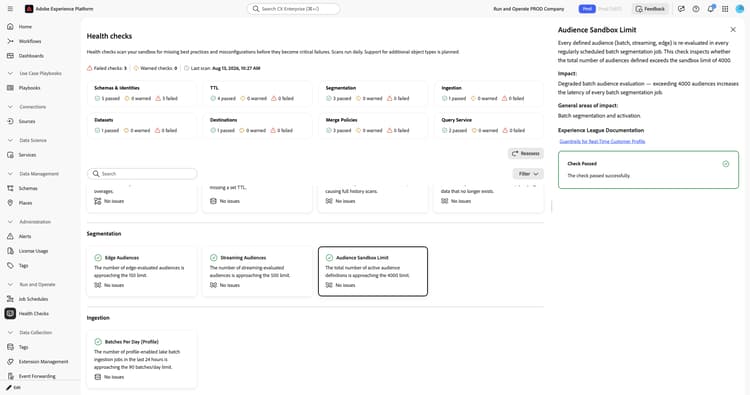This screenshot has width=750, height=395.
Task: Open Job Schedules under Run and Operate
Action: point(33,299)
